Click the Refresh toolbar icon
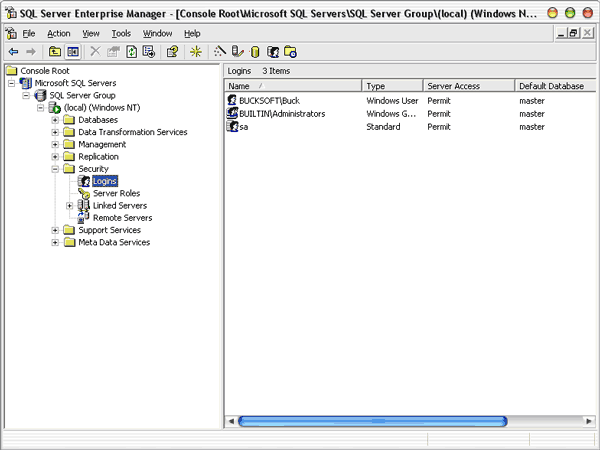 click(132, 52)
